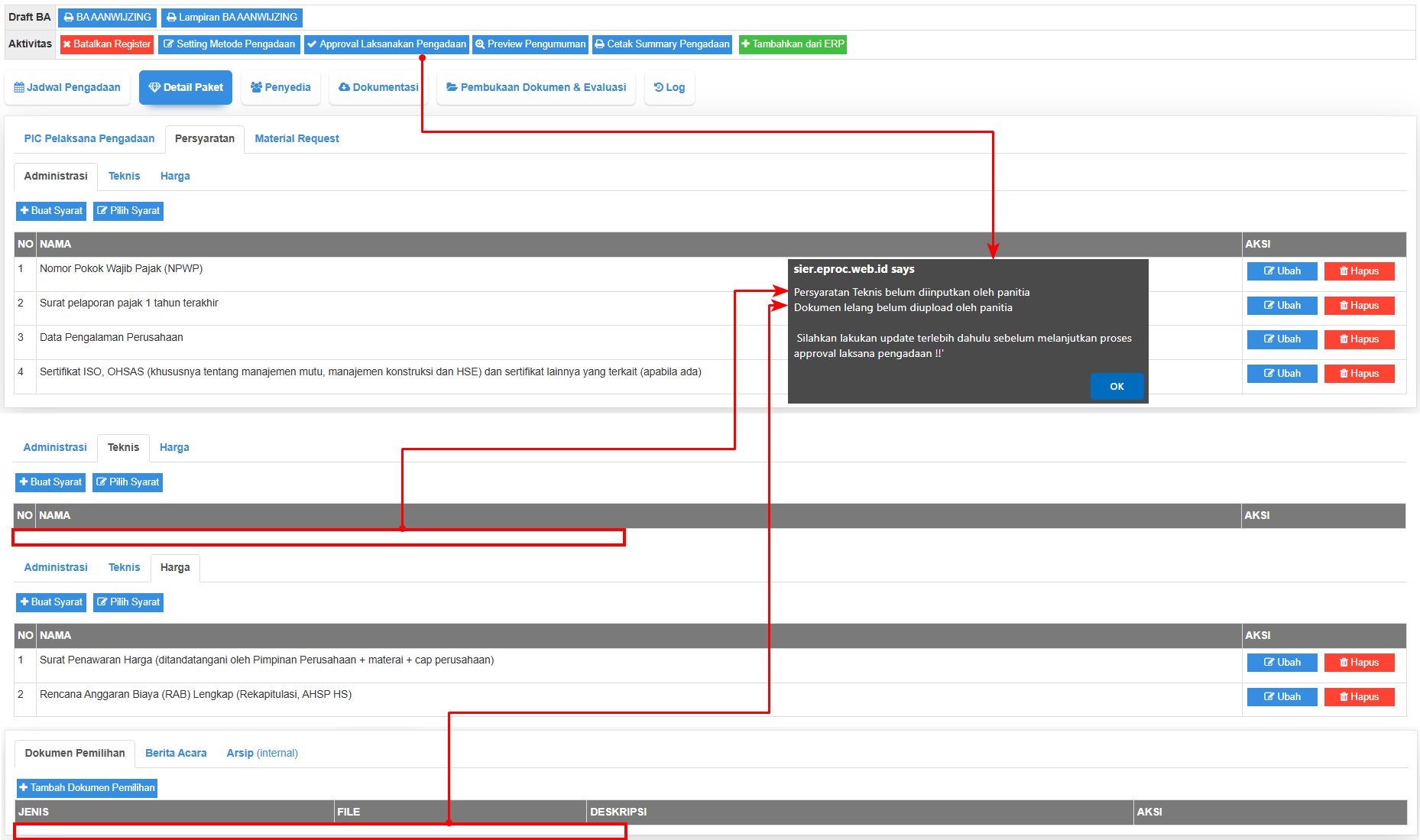Open Pembukaan Dokumen & Evaluasi tab
Screen dimensions: 1420x840
[x=536, y=88]
